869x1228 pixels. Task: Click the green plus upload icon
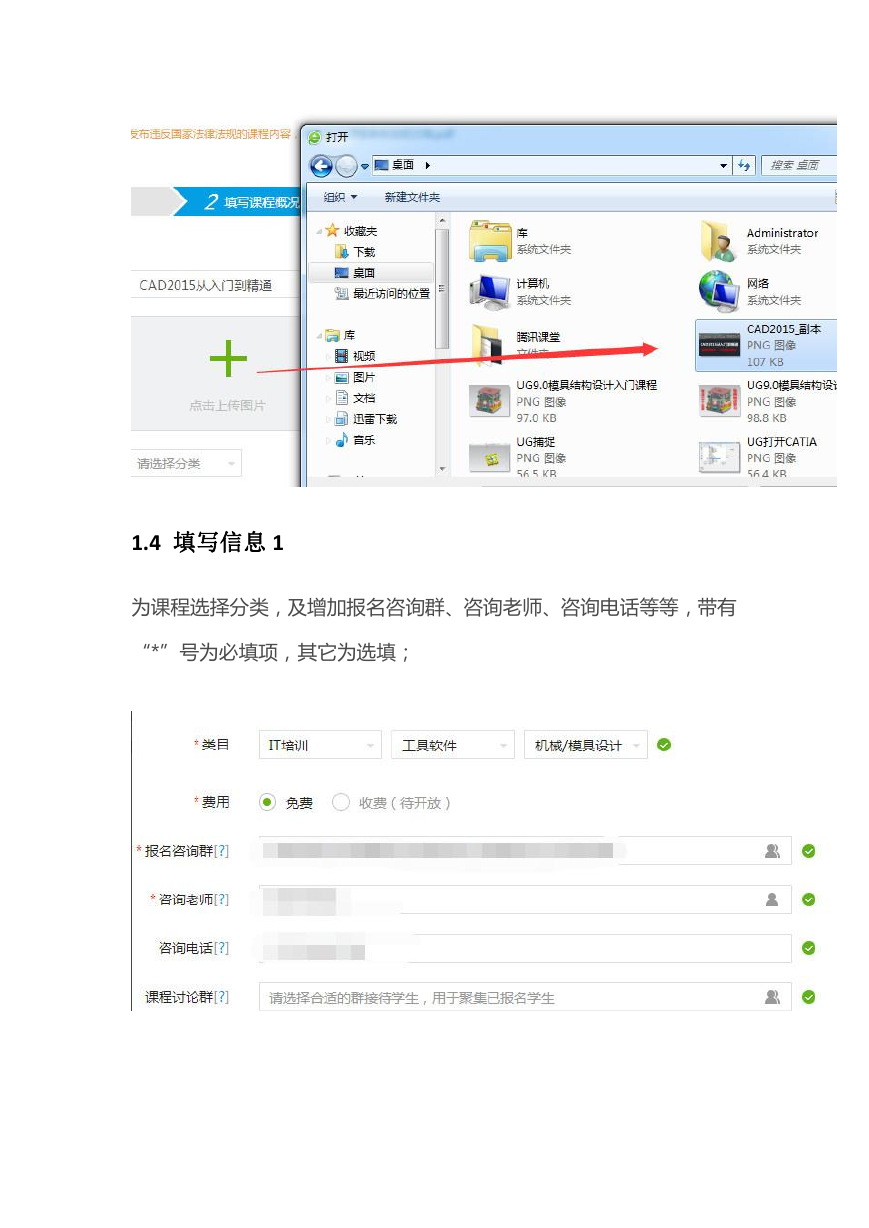coord(228,359)
